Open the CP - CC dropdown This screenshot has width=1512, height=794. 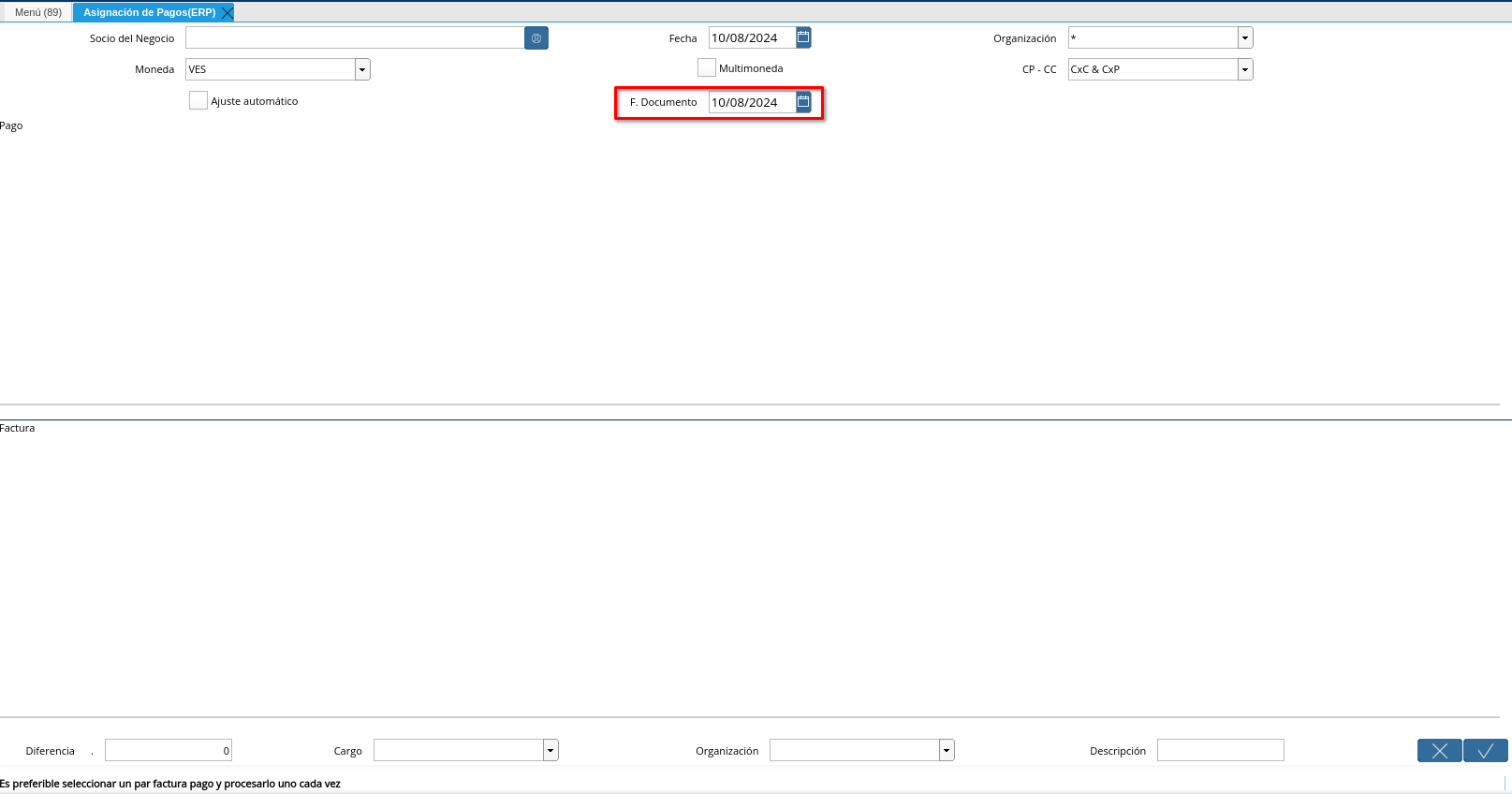tap(1245, 69)
